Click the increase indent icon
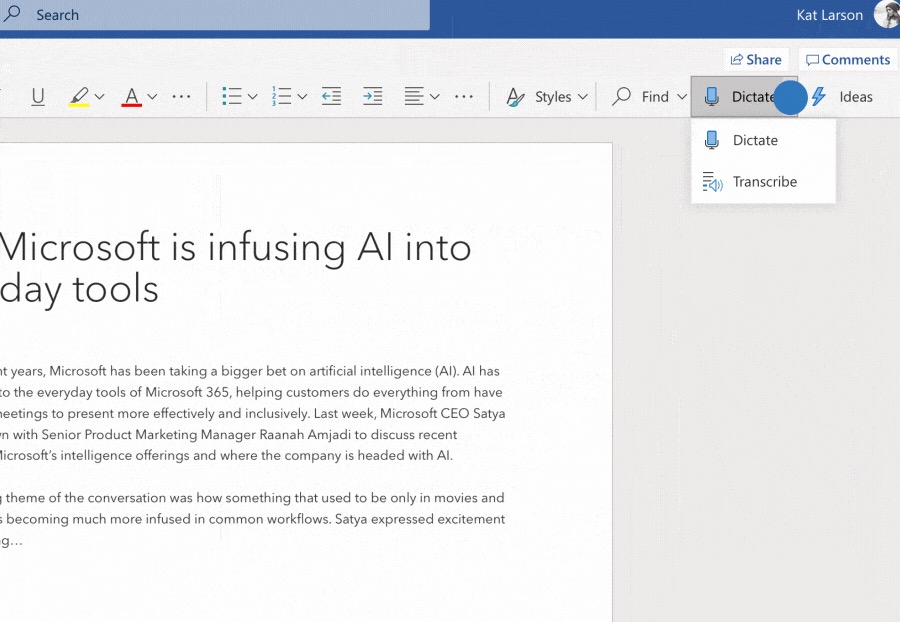900x622 pixels. [x=372, y=97]
